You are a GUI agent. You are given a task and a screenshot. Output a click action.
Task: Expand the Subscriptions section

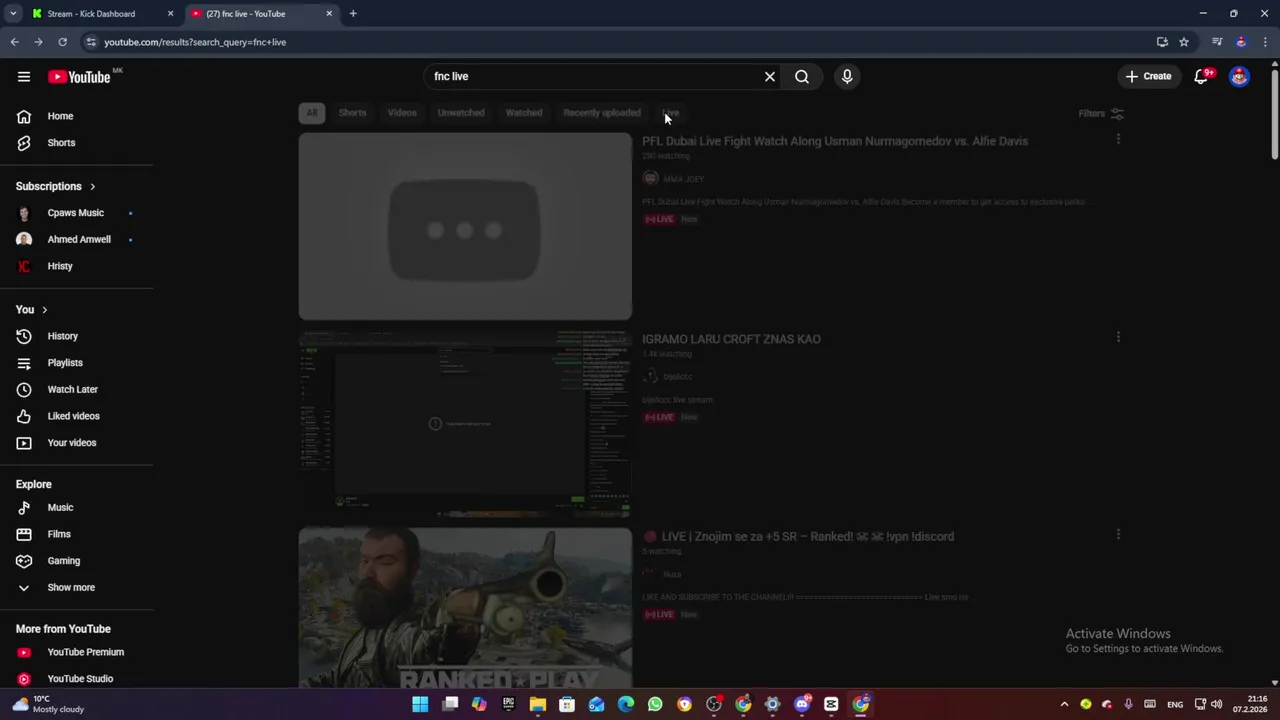[x=56, y=187]
